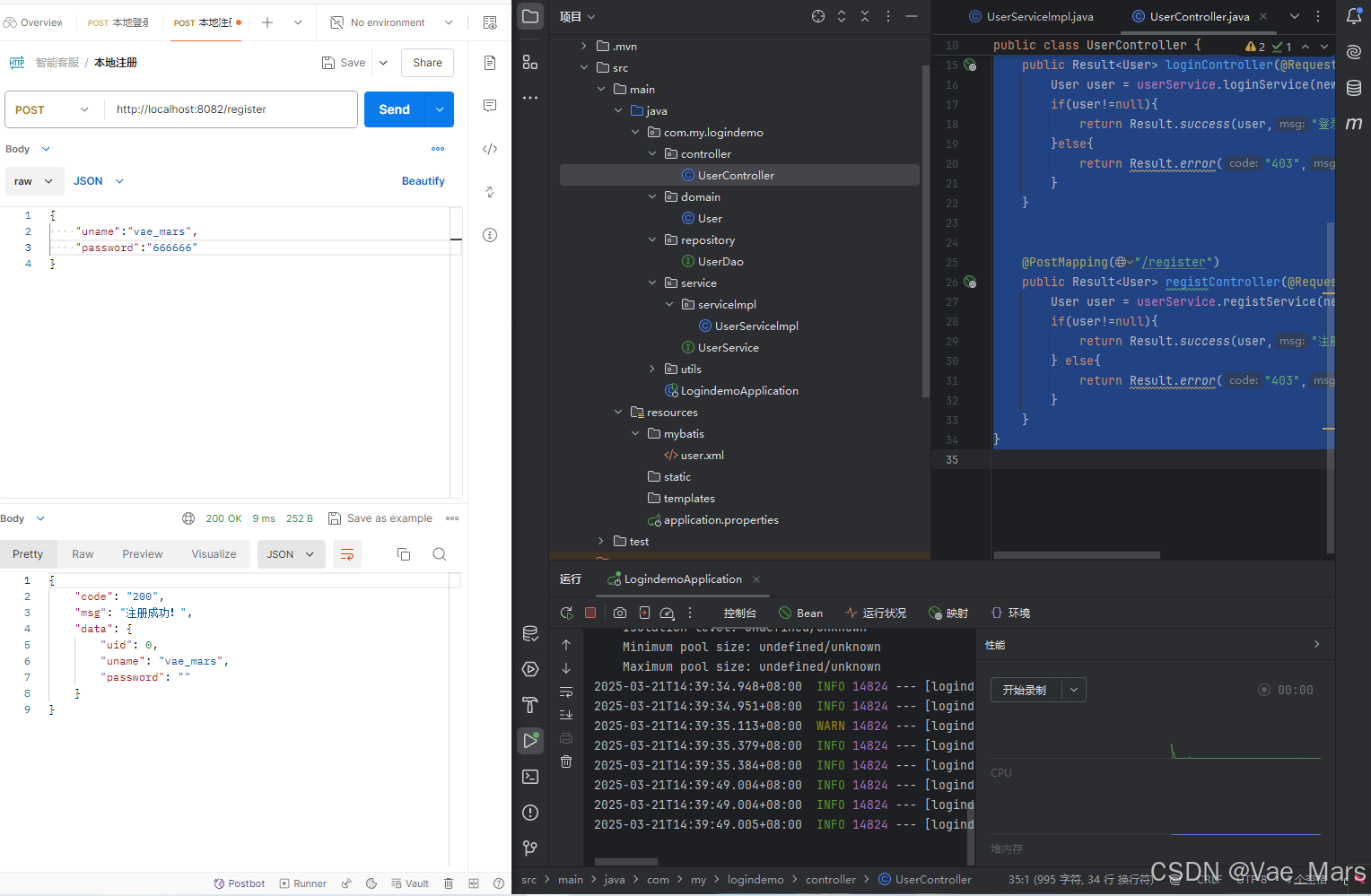Open the Maven tool window icon
This screenshot has width=1371, height=896.
click(1354, 124)
